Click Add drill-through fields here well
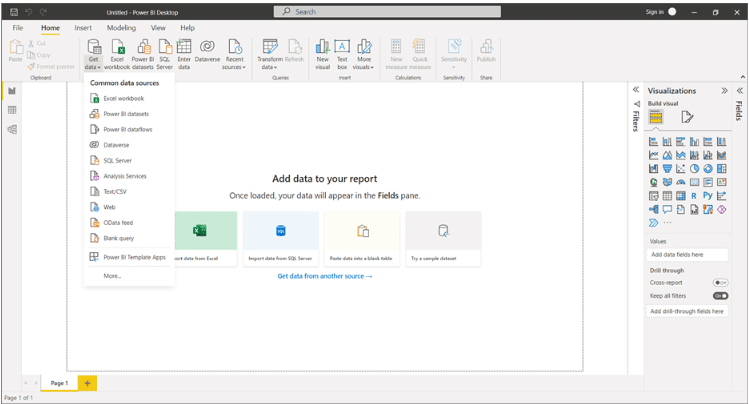This screenshot has width=749, height=404. click(687, 311)
